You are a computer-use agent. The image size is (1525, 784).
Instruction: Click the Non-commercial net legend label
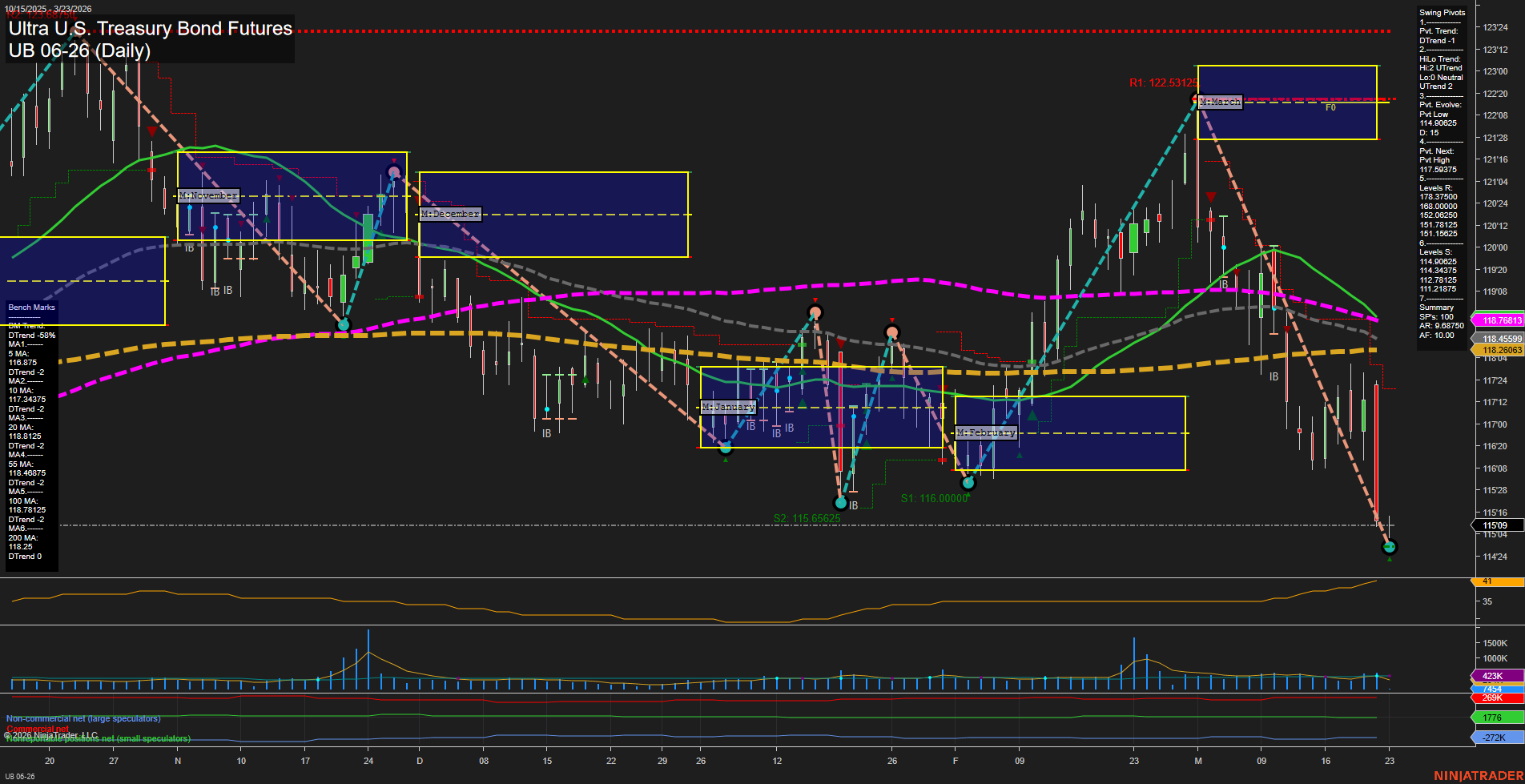(x=83, y=718)
